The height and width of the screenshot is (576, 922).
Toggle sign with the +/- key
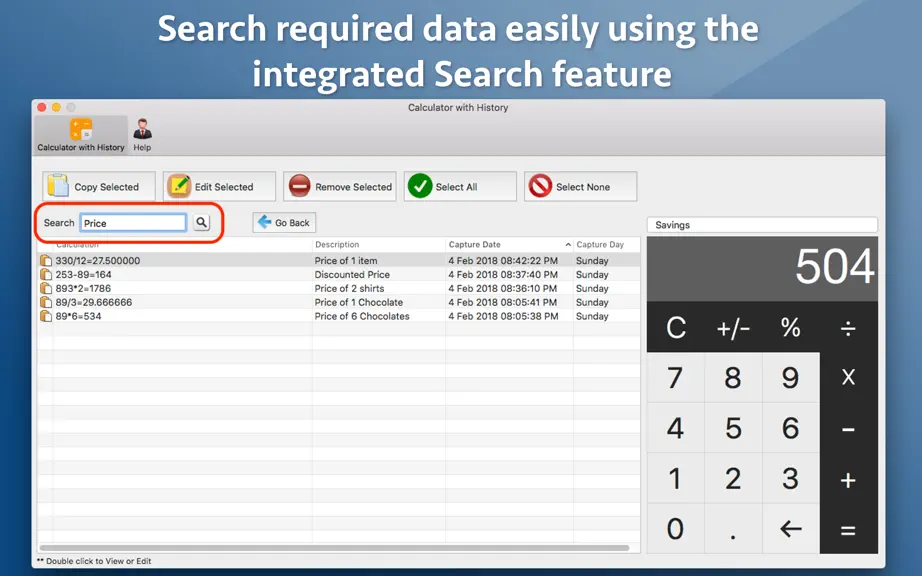(733, 327)
